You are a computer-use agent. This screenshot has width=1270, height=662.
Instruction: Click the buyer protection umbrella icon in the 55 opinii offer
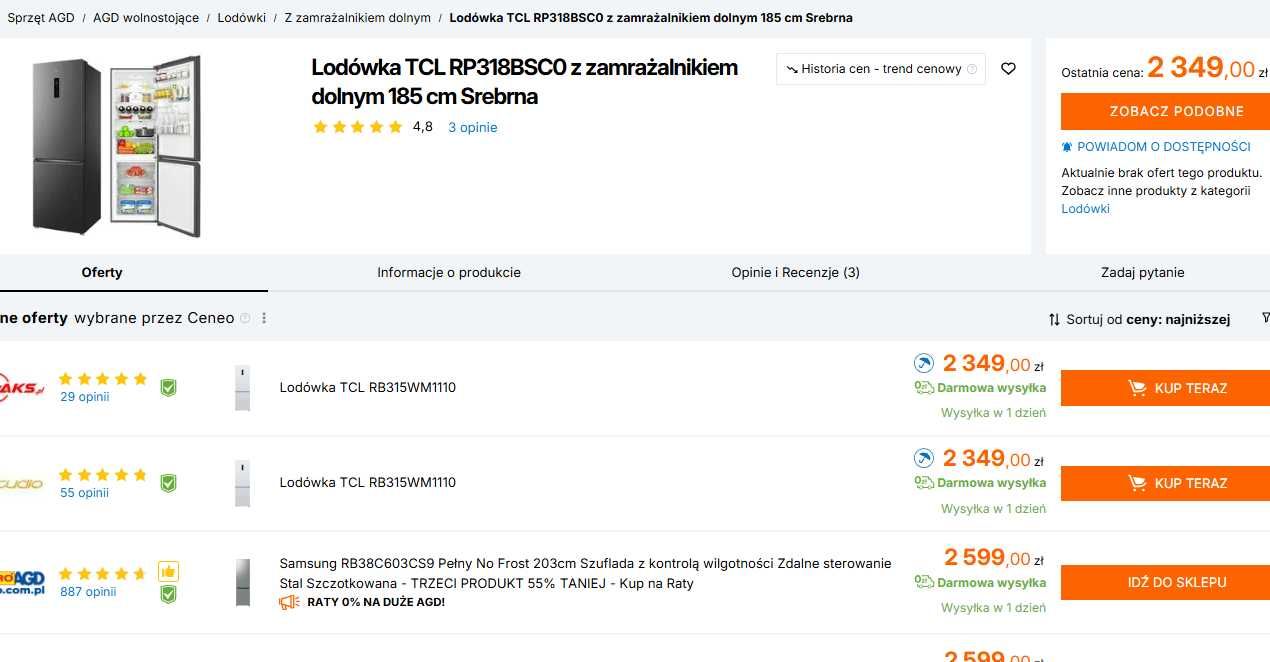point(924,458)
